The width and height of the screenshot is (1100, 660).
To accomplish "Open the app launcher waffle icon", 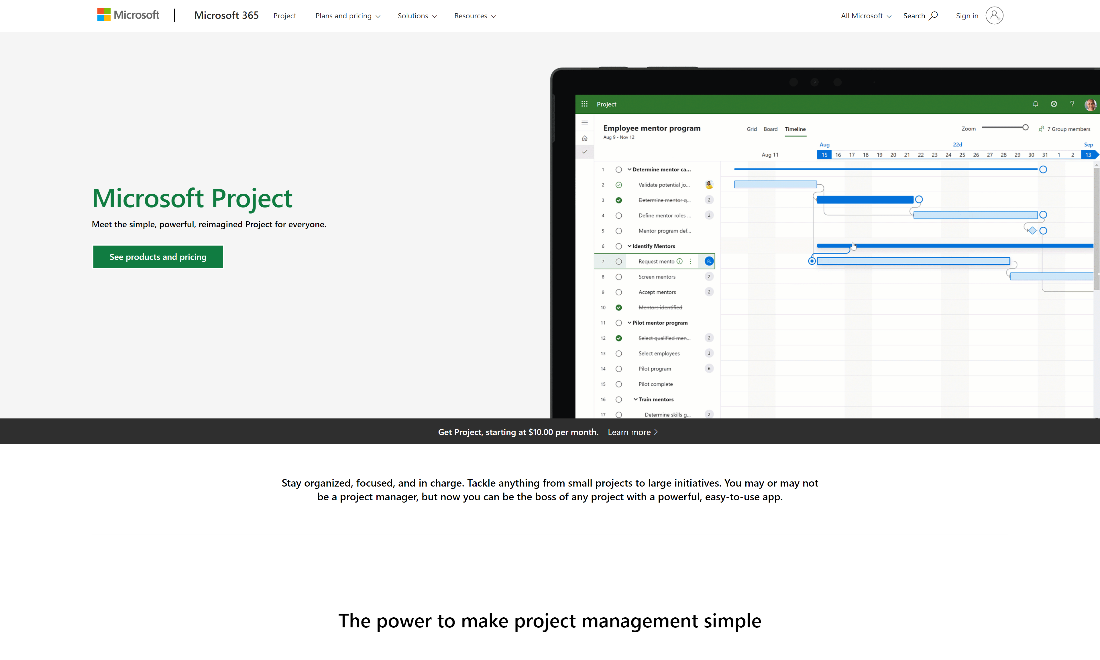I will (x=585, y=104).
